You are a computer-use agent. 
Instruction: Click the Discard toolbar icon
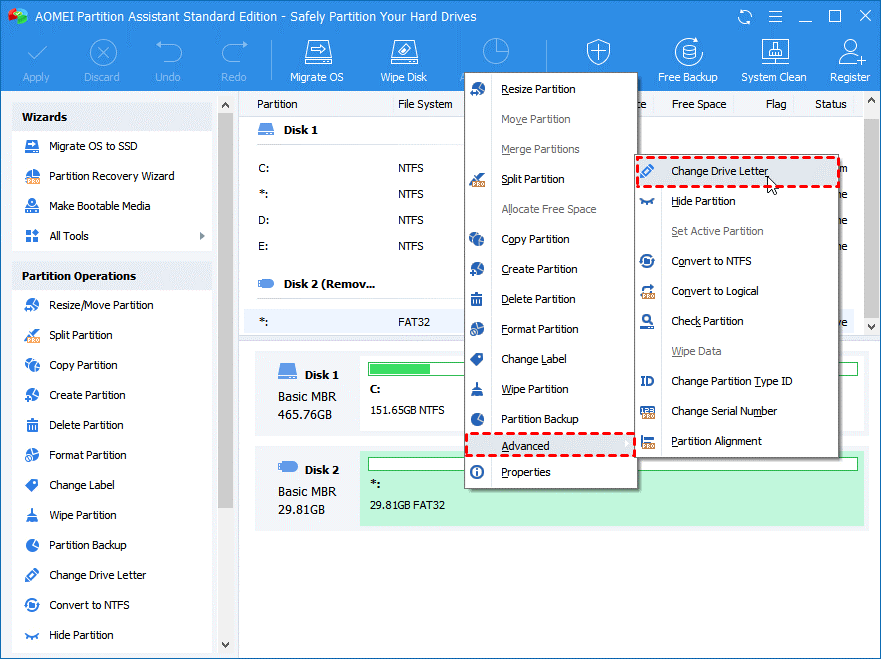(103, 58)
